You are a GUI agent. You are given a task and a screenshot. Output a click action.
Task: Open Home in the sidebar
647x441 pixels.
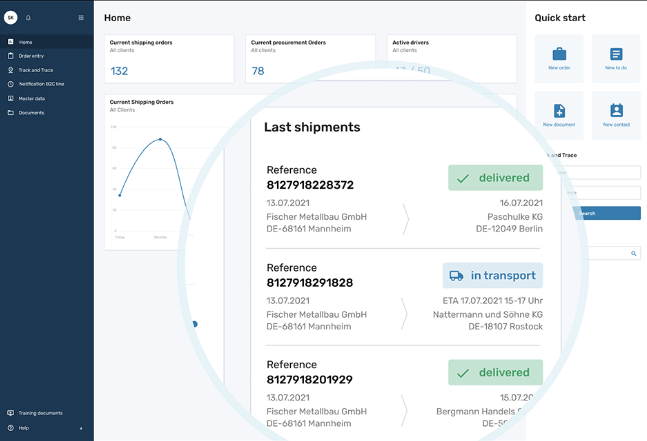(47, 42)
